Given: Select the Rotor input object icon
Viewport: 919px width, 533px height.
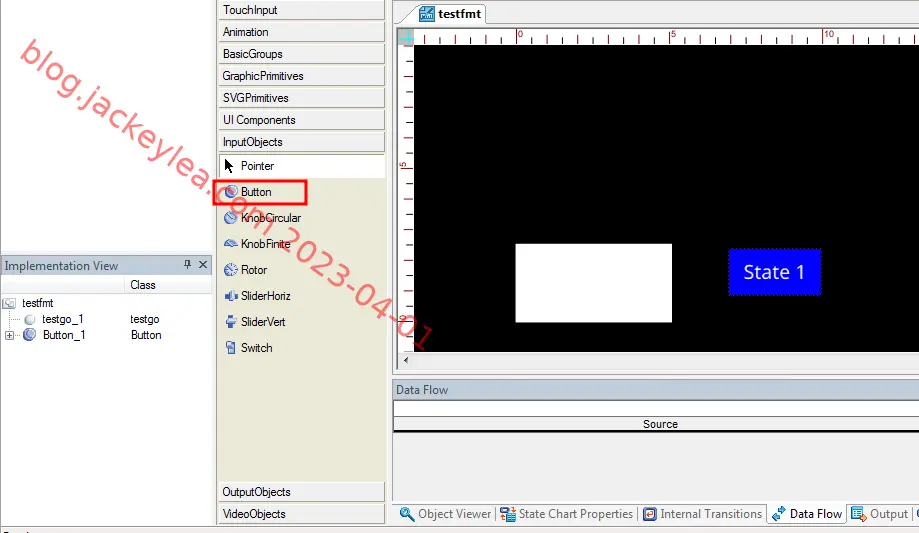Looking at the screenshot, I should [x=231, y=270].
